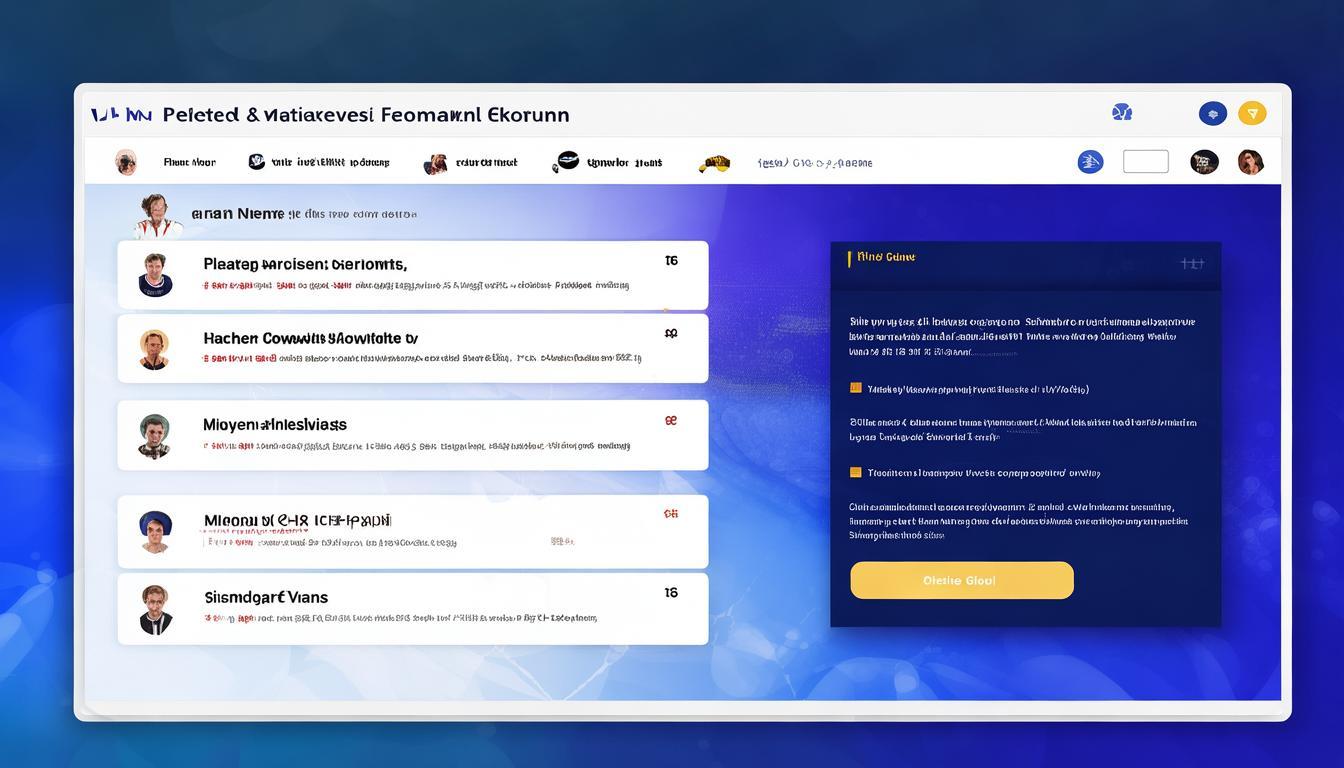The image size is (1344, 768).
Task: Click the logo at top-left of header
Action: click(120, 115)
